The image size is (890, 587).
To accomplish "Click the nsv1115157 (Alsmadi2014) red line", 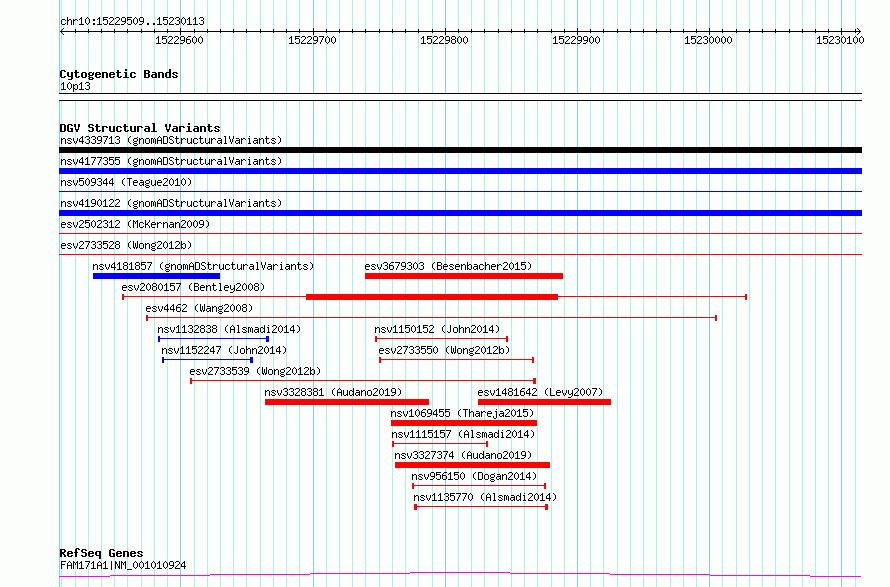I will pos(440,444).
